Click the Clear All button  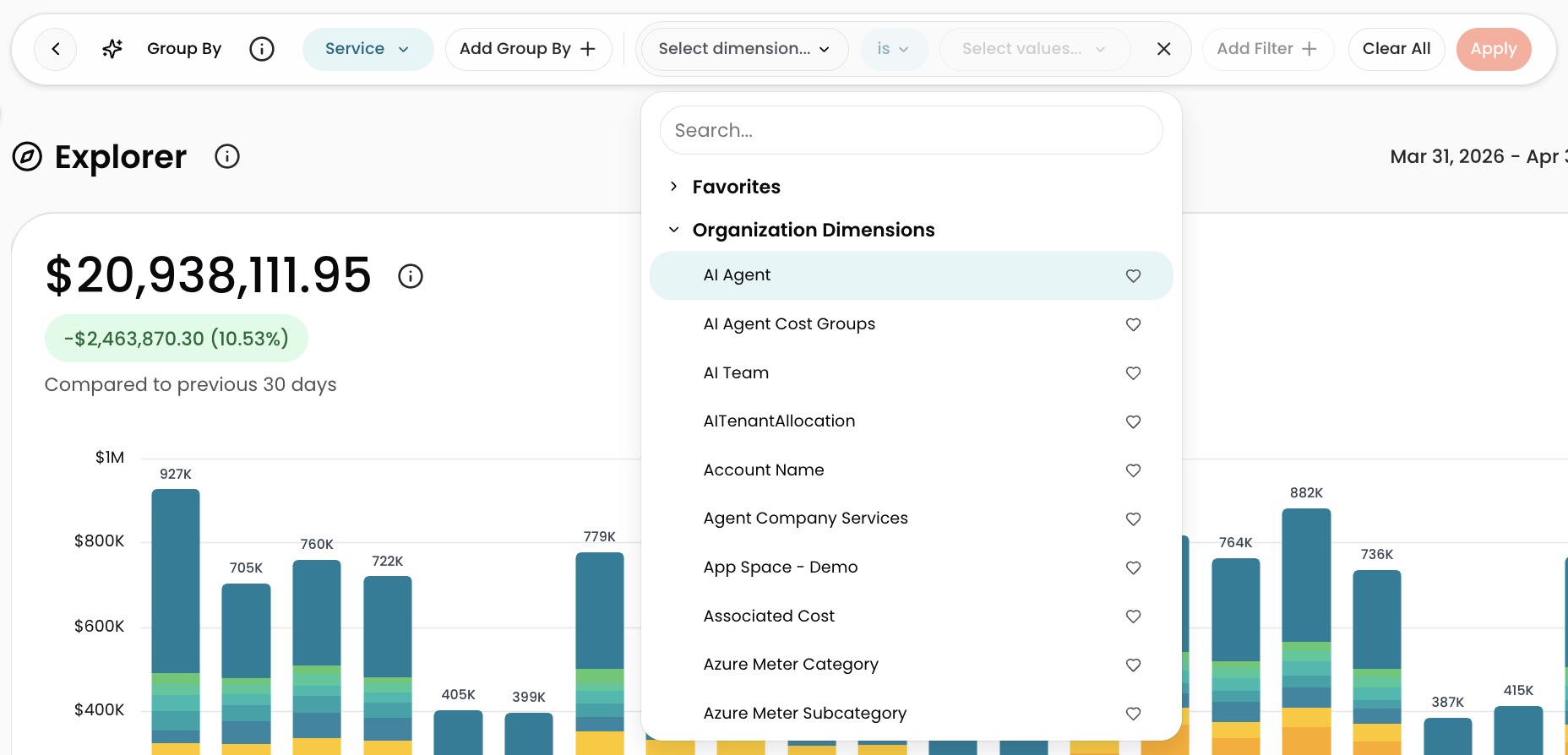[1396, 49]
